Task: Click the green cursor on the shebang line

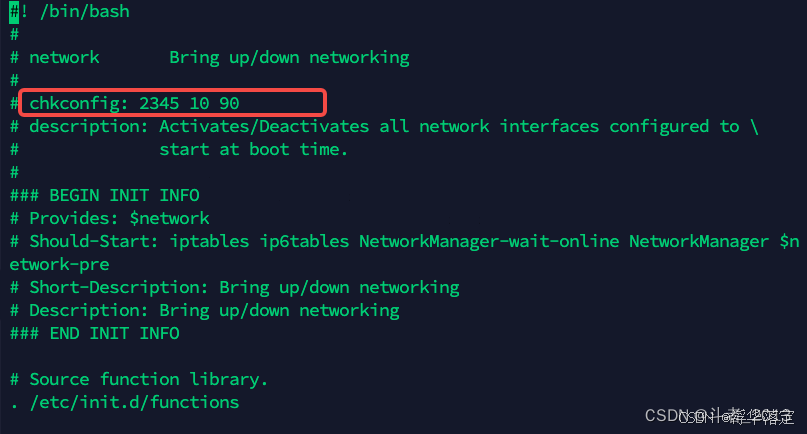Action: [x=14, y=12]
